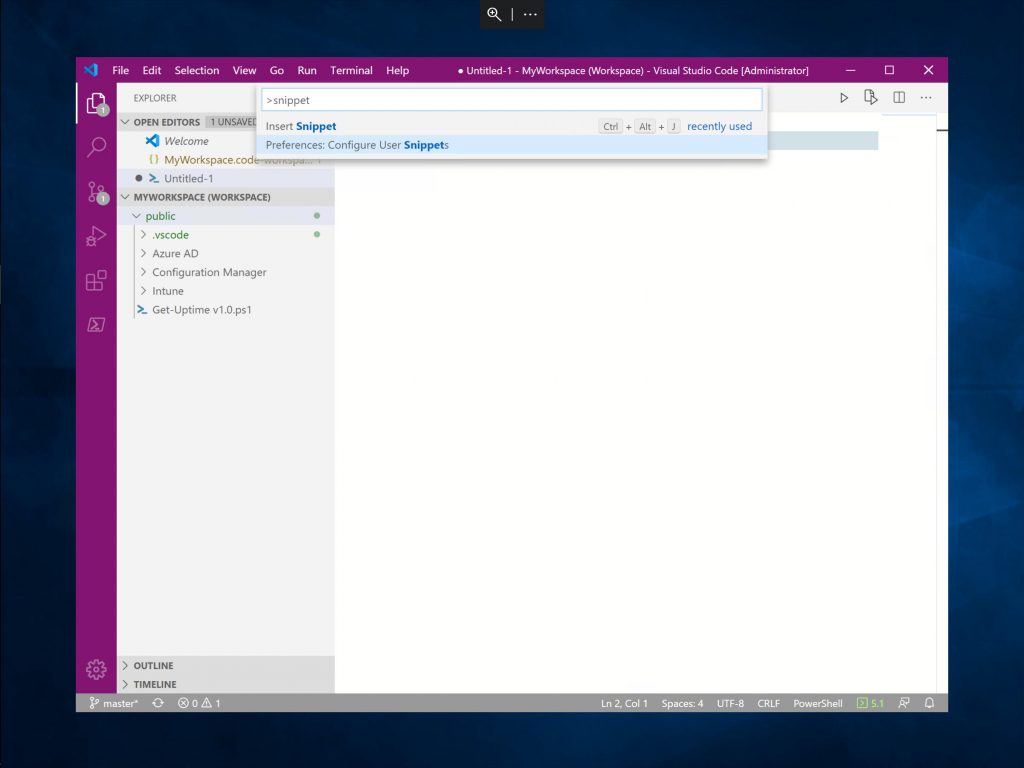Open the Edit menu
1024x768 pixels.
point(152,71)
